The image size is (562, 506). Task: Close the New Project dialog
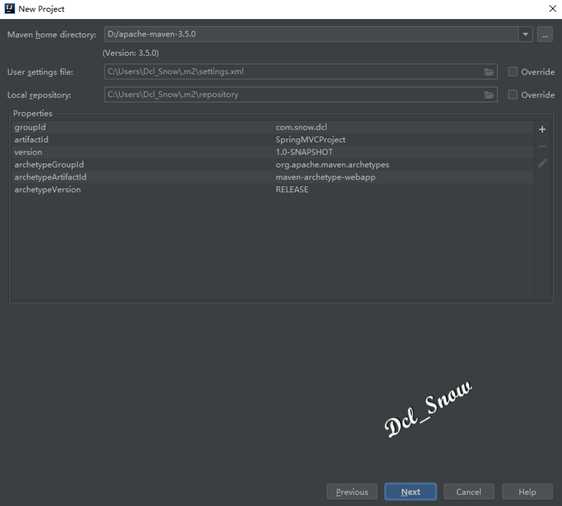pos(552,9)
